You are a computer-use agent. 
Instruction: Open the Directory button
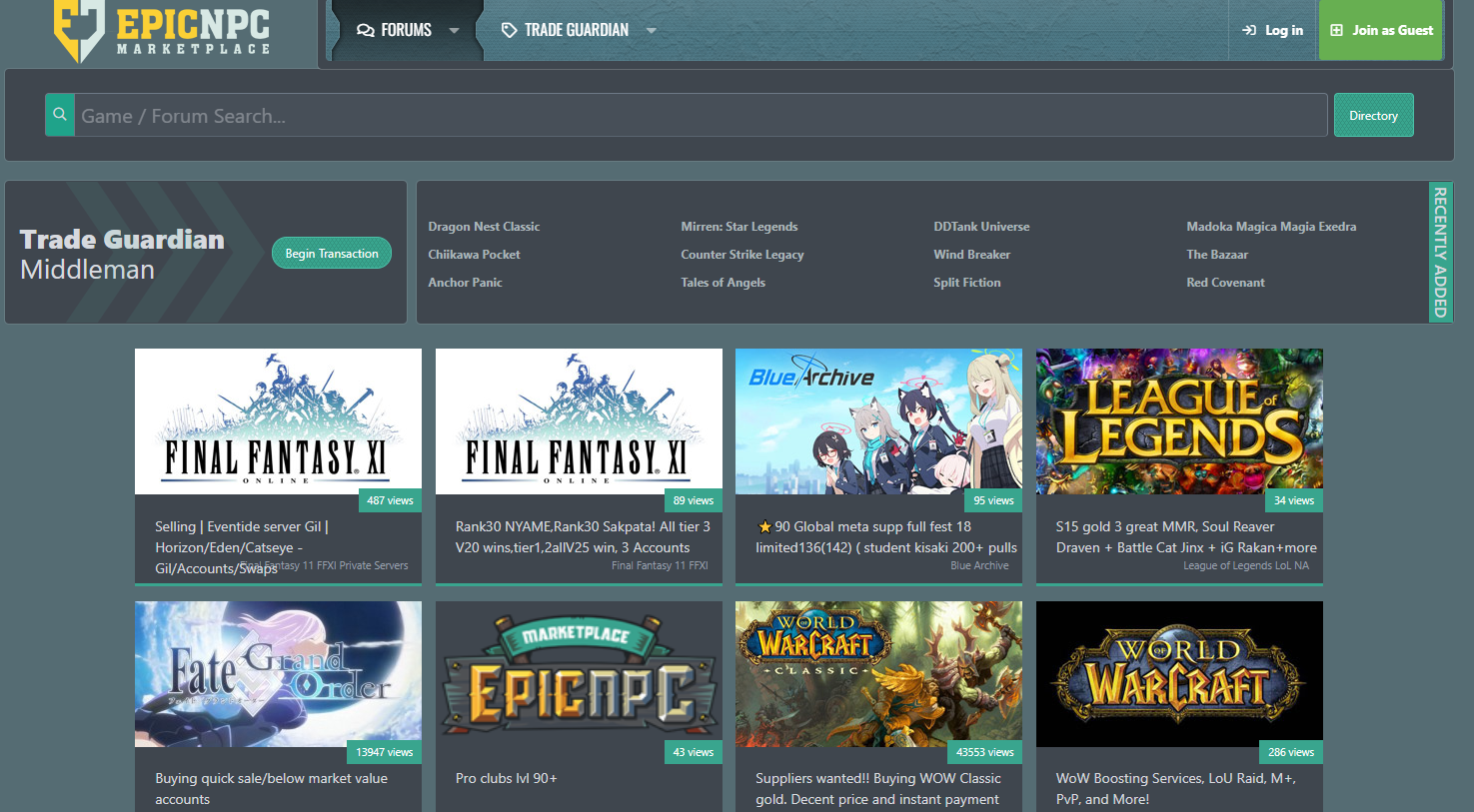(1373, 115)
